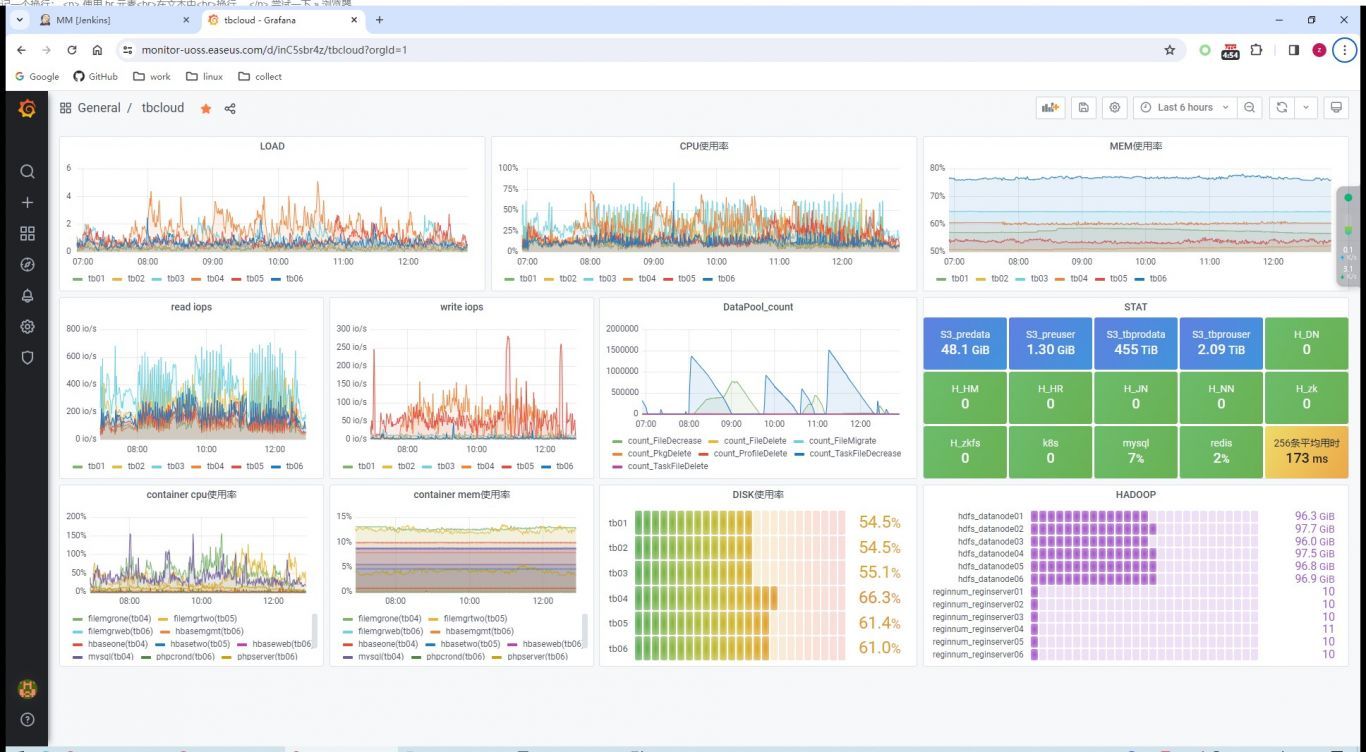1366x752 pixels.
Task: Open the Google bookmark
Action: [x=37, y=76]
